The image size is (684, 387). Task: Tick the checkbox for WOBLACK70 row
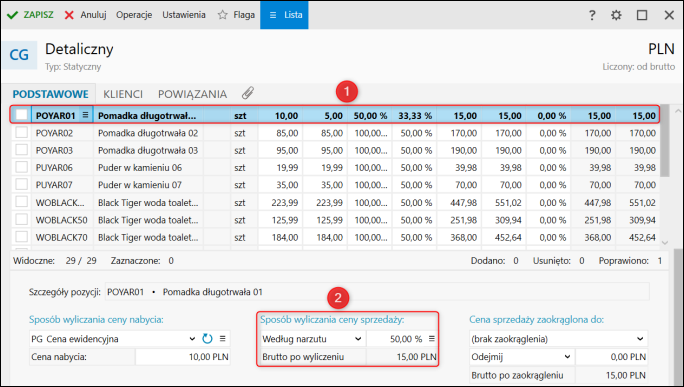[21, 237]
